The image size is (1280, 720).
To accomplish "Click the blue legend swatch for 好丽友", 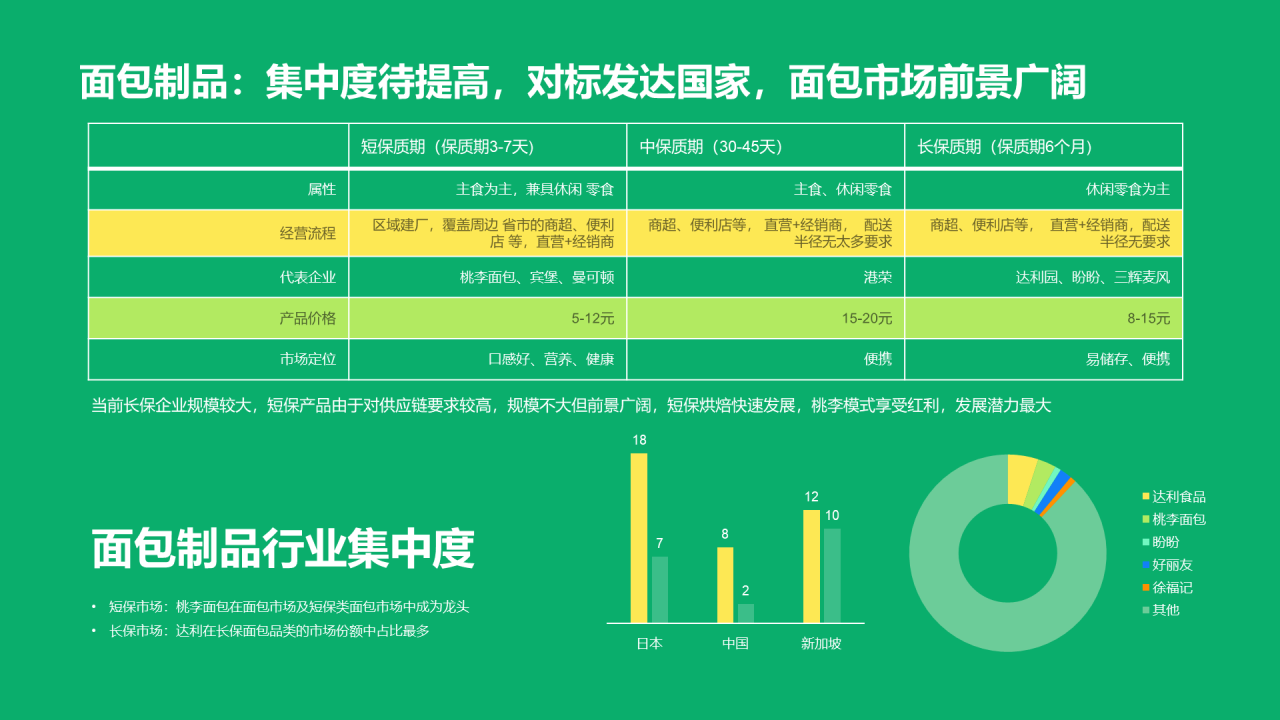I will [1146, 565].
